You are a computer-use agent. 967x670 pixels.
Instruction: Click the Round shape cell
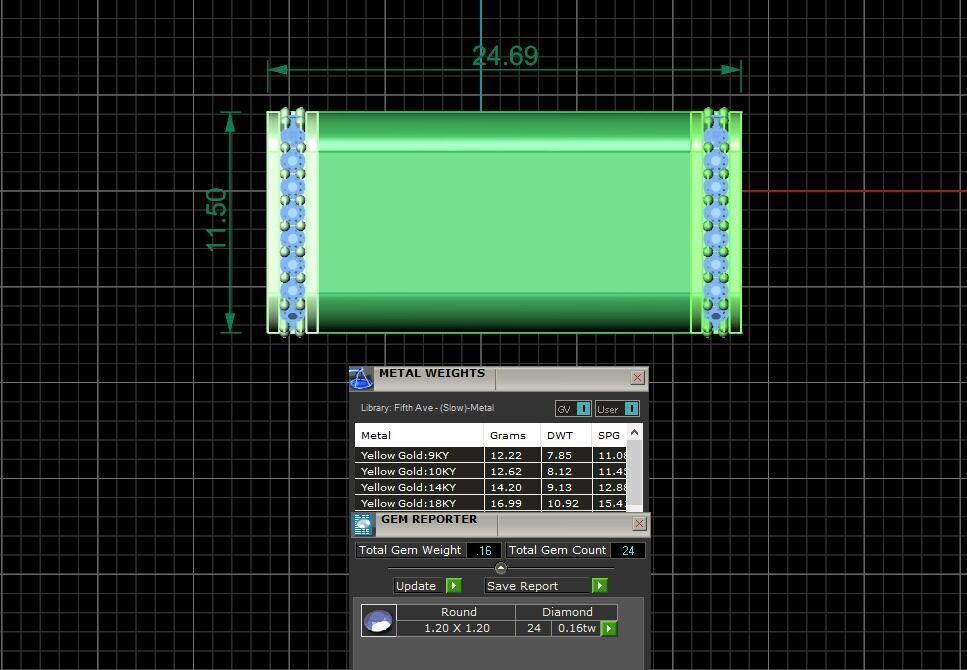click(x=458, y=612)
